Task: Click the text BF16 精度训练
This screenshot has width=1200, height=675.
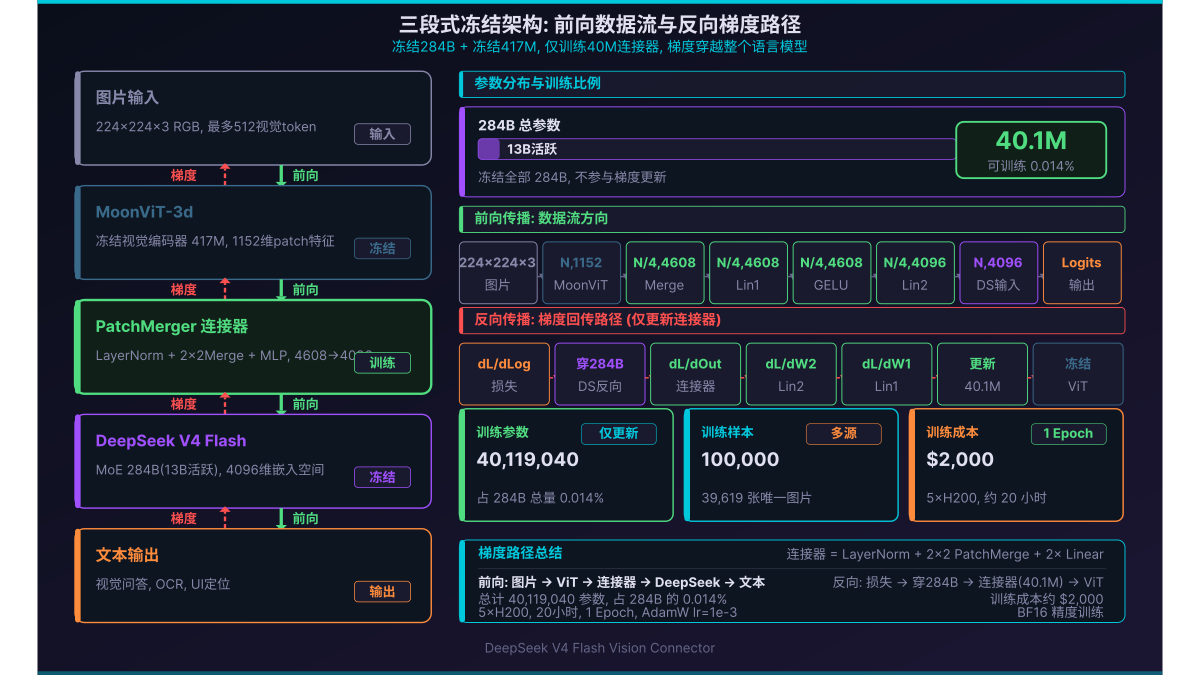Action: 1060,611
